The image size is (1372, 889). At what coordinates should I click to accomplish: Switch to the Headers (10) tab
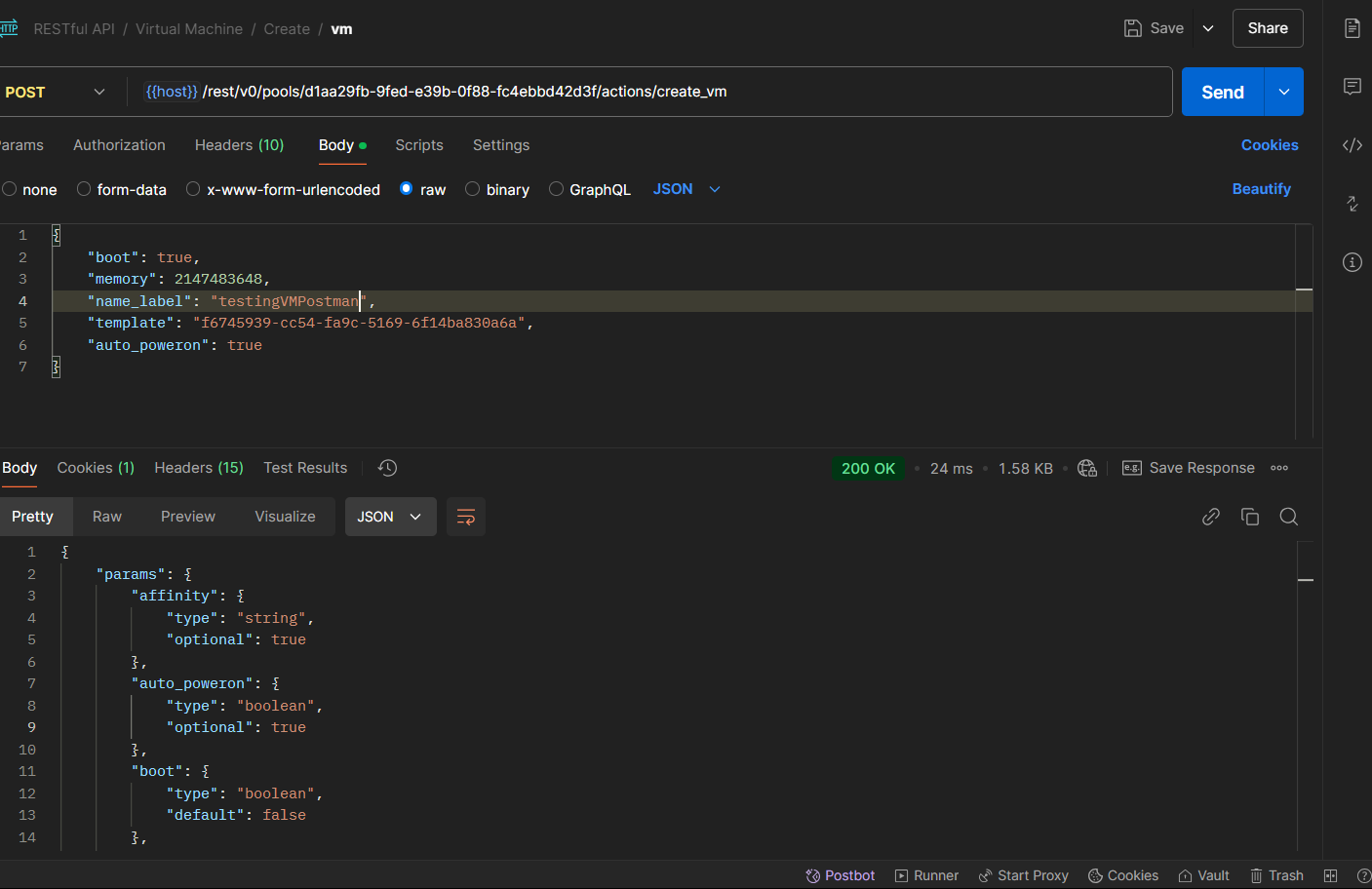[x=239, y=144]
